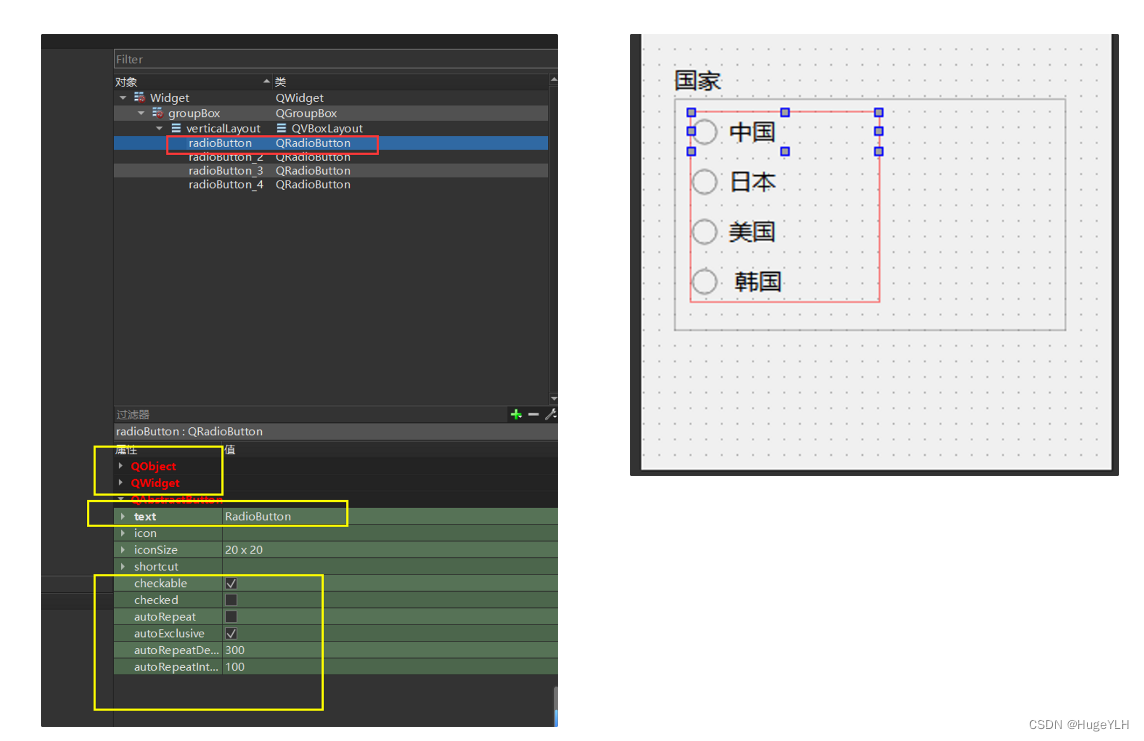The image size is (1144, 741).
Task: Expand the QObject property group
Action: [121, 465]
